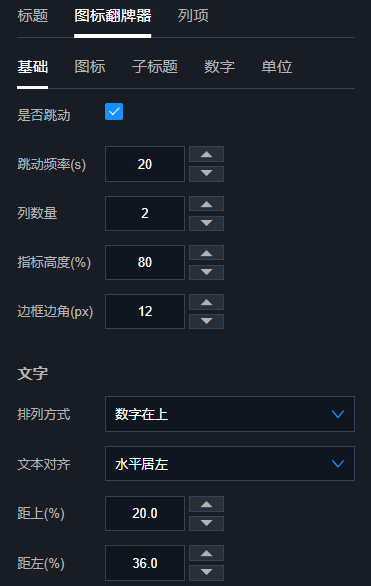Click the 距左(%) input field showing 36.0

tap(145, 563)
